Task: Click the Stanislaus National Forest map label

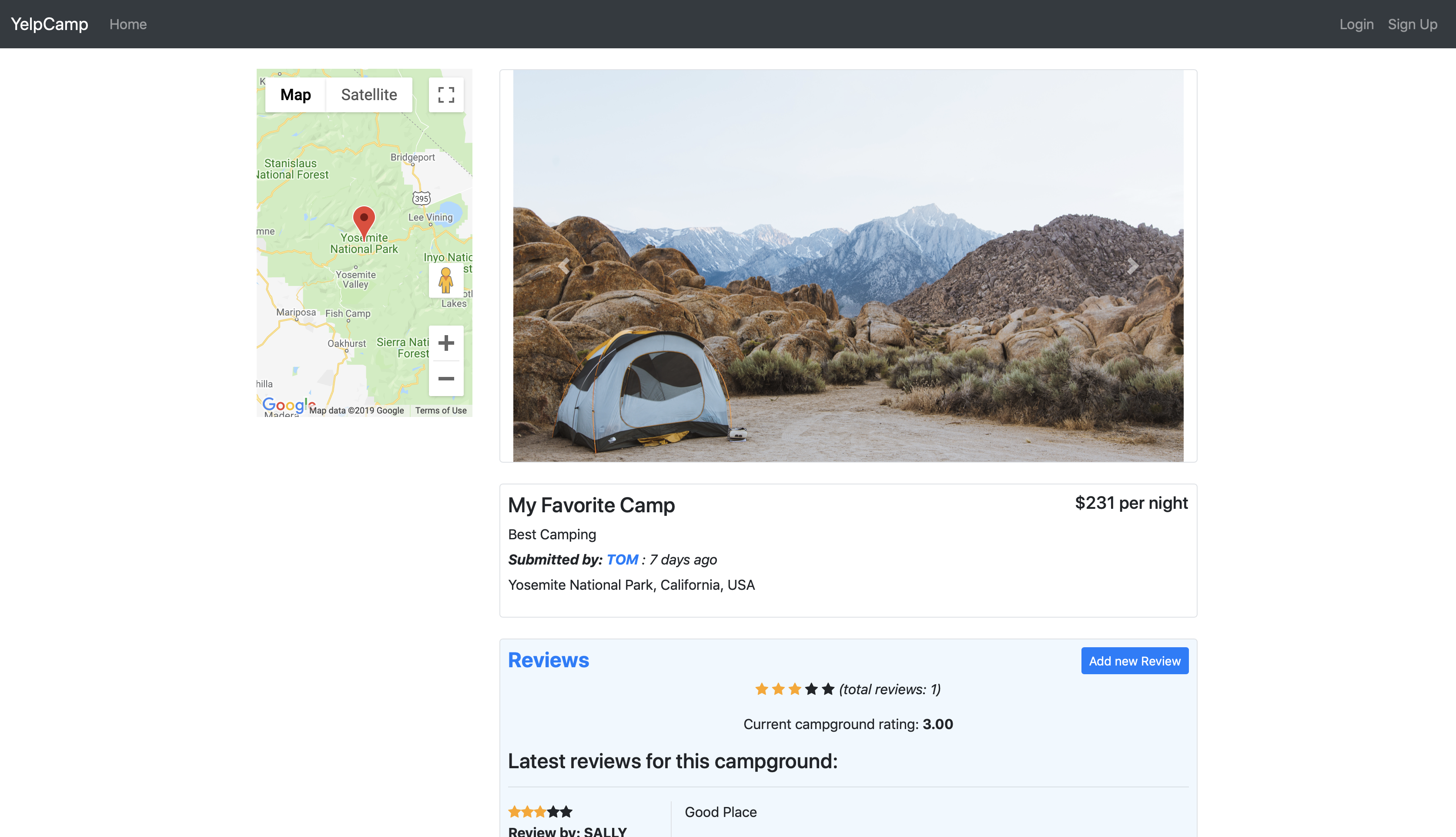Action: [x=293, y=169]
